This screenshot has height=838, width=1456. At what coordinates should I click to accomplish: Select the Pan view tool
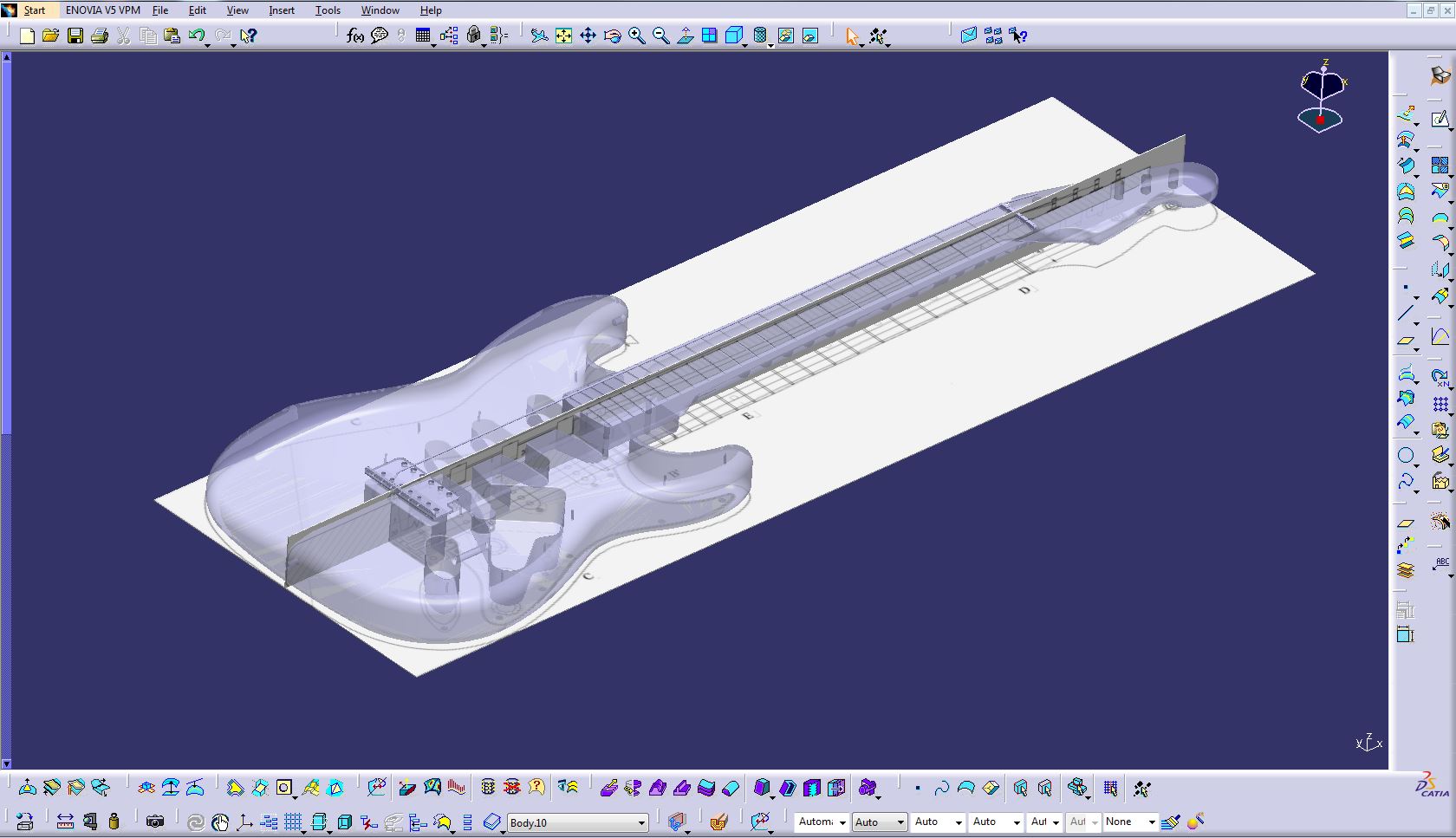(588, 36)
